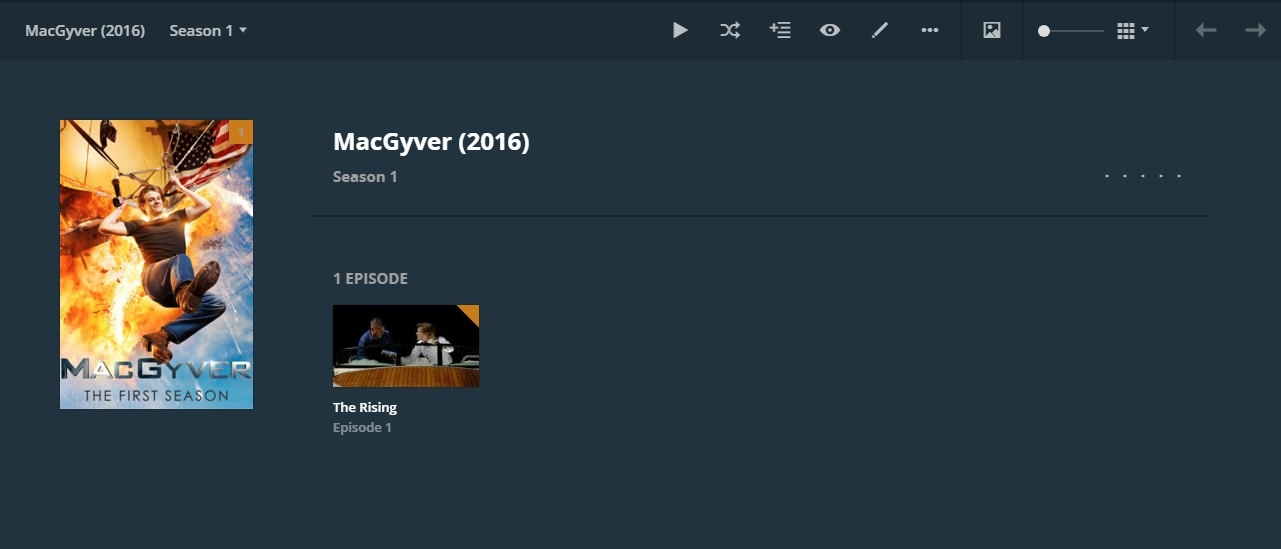
Task: Click the Season 1 subtitle under title
Action: 365,177
